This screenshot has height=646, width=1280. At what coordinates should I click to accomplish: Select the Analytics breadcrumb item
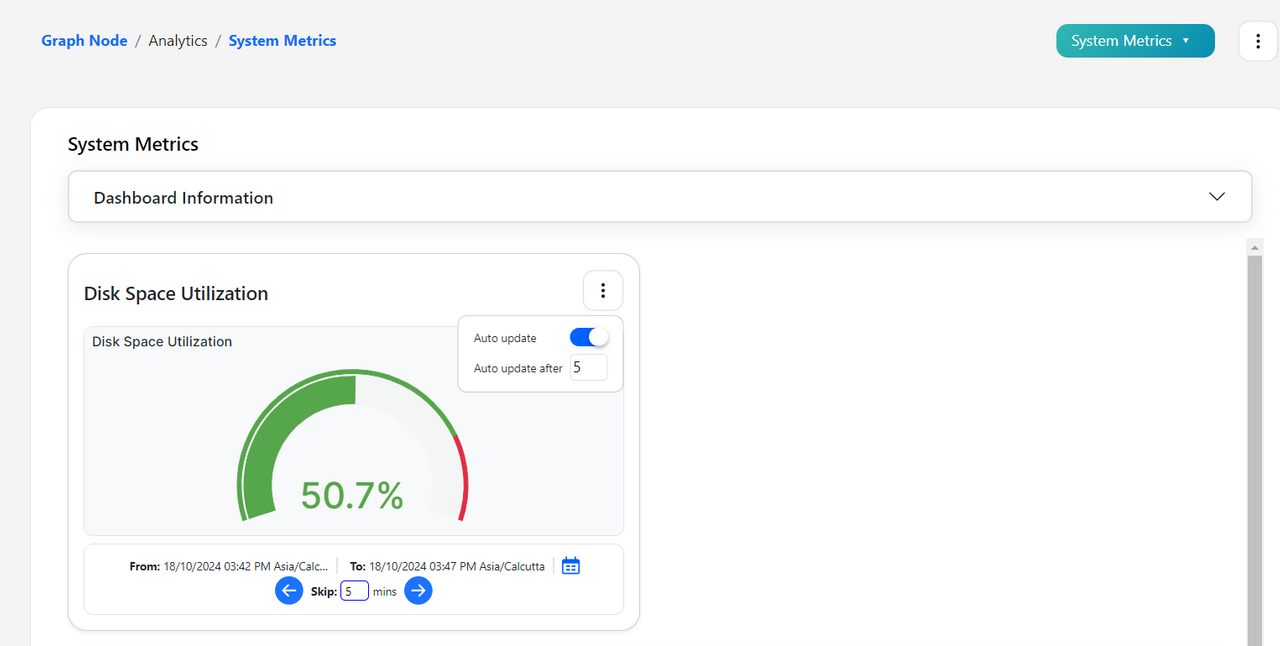tap(178, 41)
